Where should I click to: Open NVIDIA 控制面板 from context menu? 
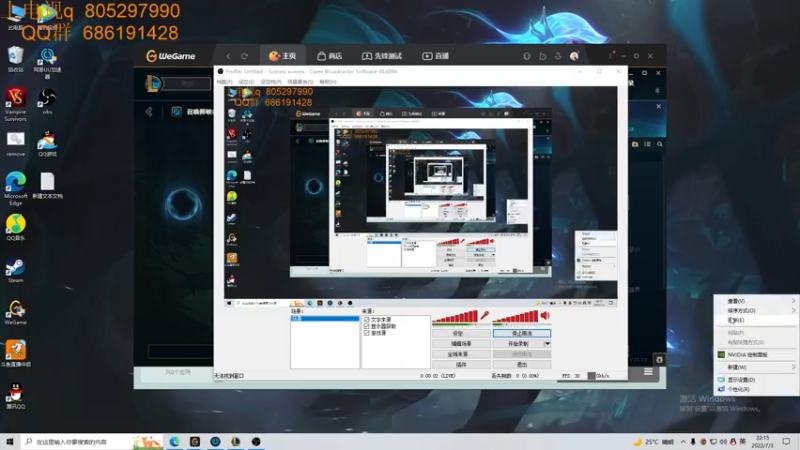tap(756, 355)
